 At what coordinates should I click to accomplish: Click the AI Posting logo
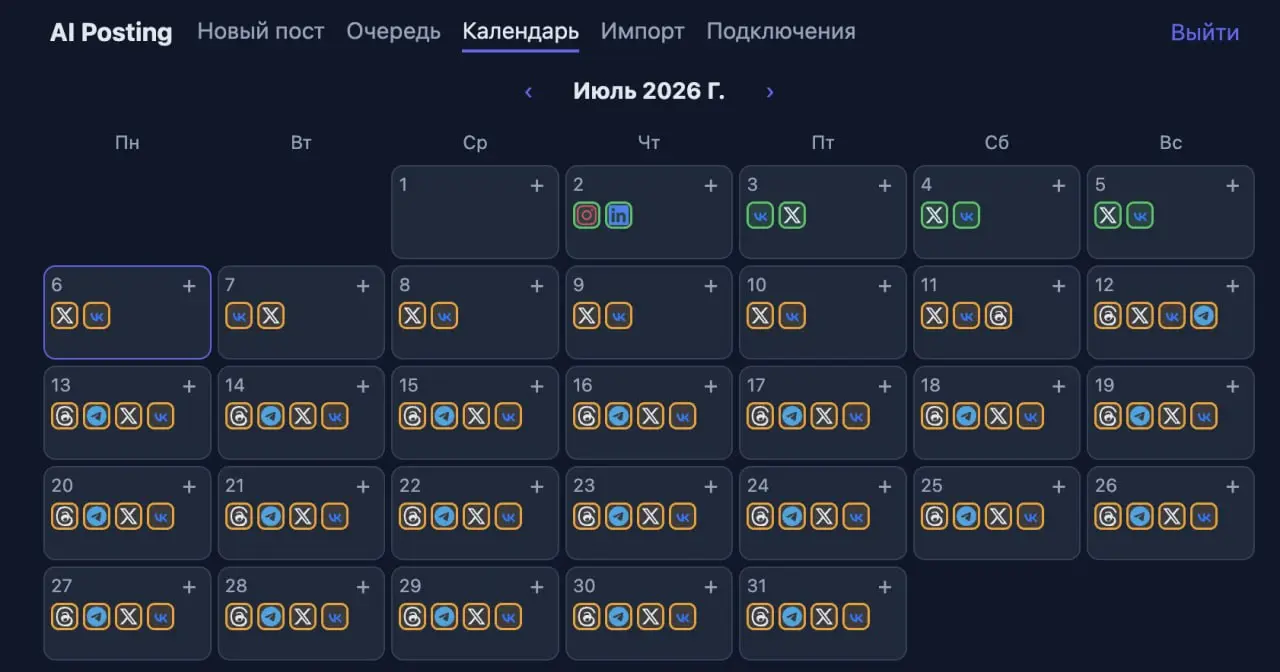point(111,32)
